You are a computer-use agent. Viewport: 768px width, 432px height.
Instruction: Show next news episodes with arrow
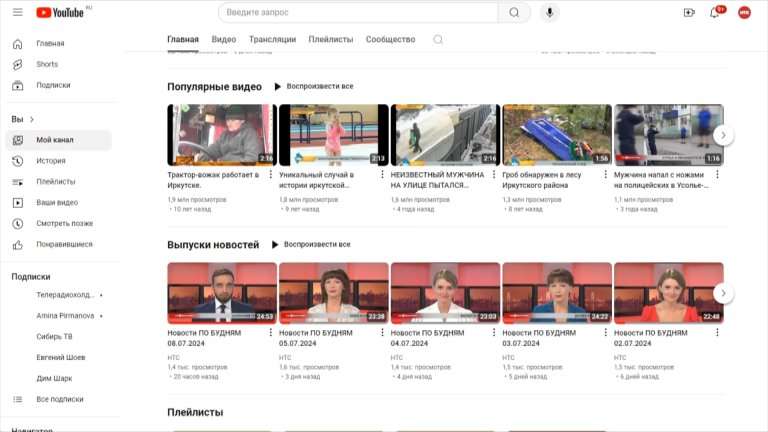click(723, 293)
